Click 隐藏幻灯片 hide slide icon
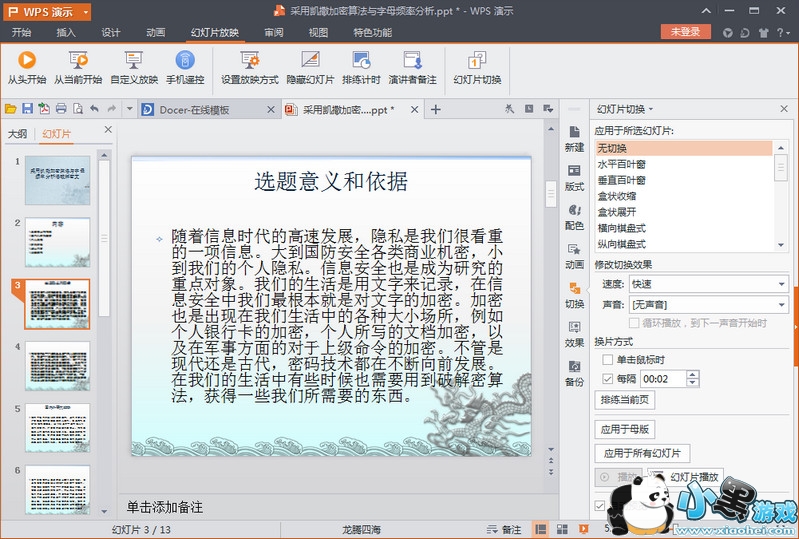 [x=310, y=67]
